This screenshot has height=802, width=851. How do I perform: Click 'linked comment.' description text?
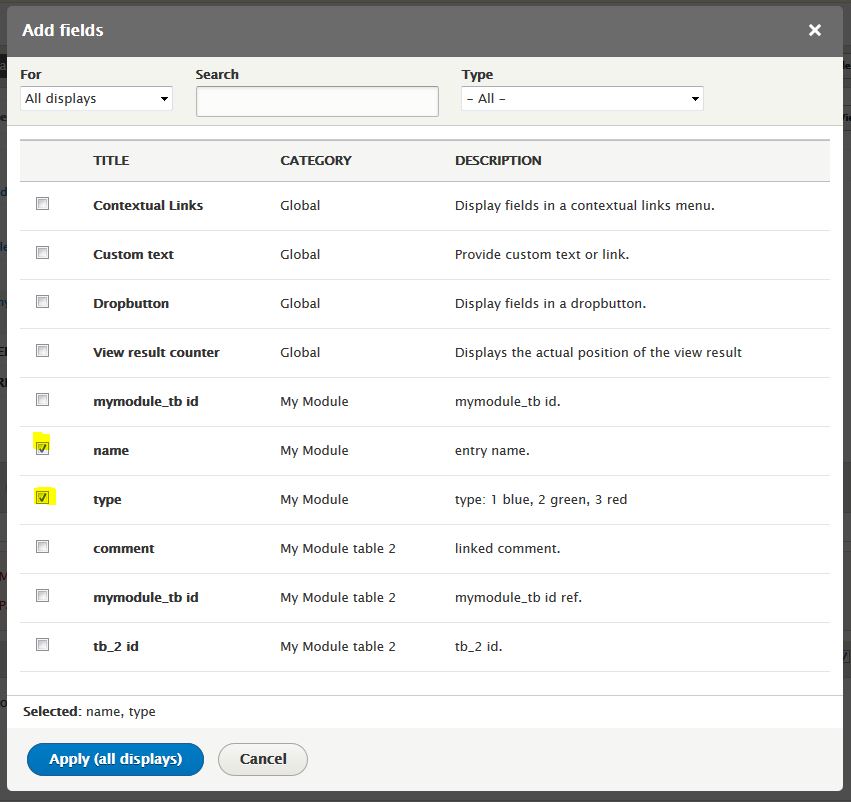[507, 549]
